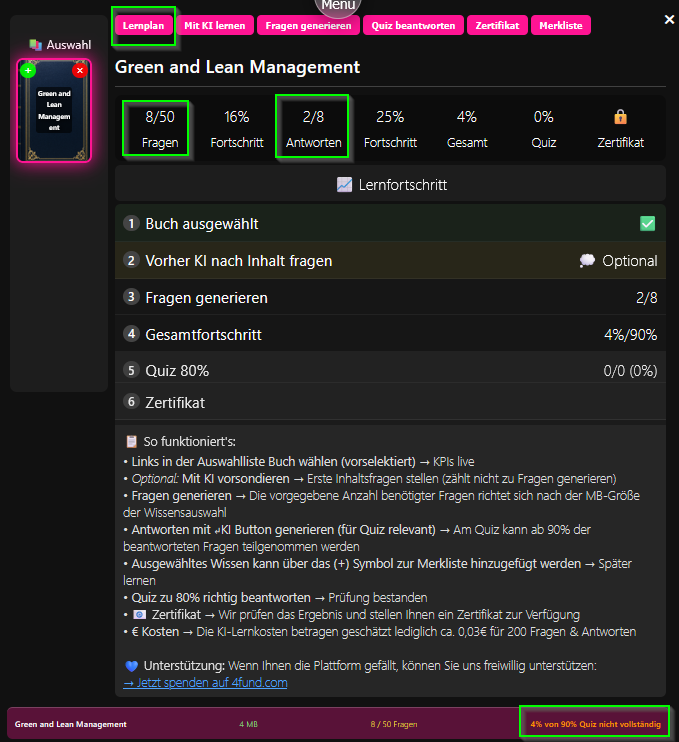Follow the Jetzt spenden auf 4fund.com link
679x742 pixels.
205,683
